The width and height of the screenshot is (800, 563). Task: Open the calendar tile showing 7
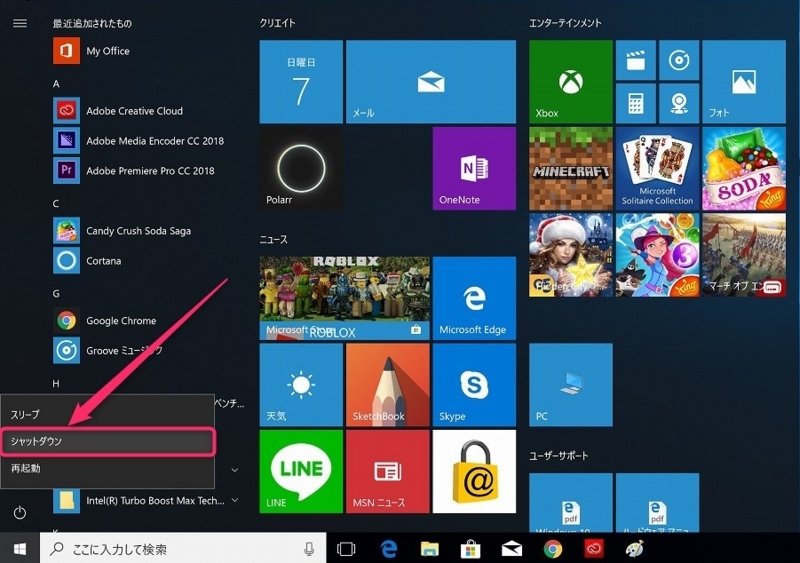pyautogui.click(x=301, y=82)
